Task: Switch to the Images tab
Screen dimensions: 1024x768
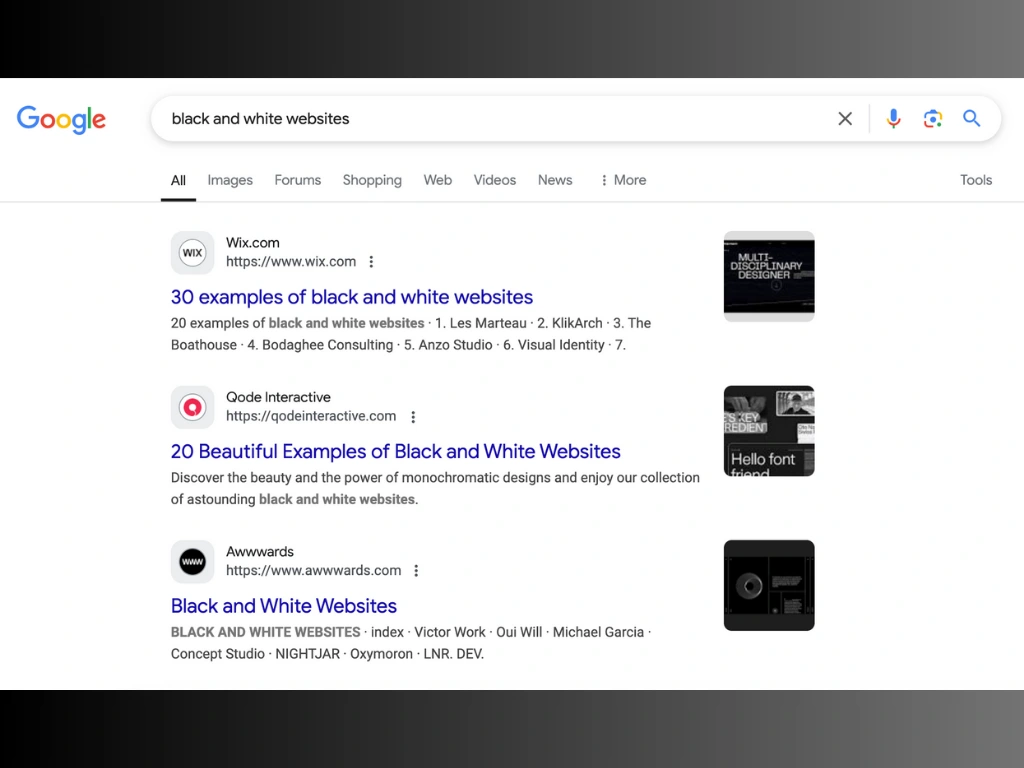Action: click(x=230, y=180)
